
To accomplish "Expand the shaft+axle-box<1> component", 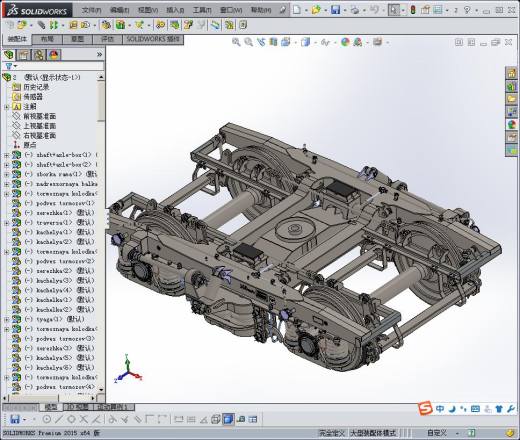I will (7, 155).
